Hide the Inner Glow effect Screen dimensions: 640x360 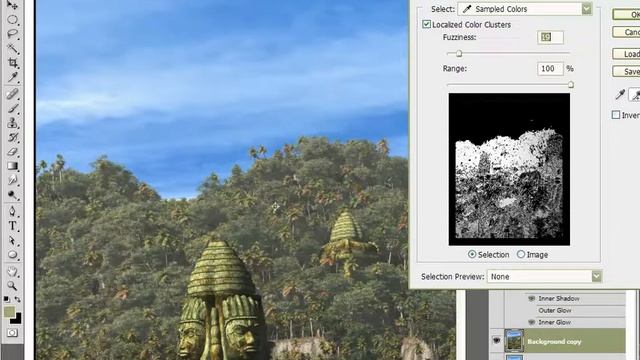[x=531, y=322]
